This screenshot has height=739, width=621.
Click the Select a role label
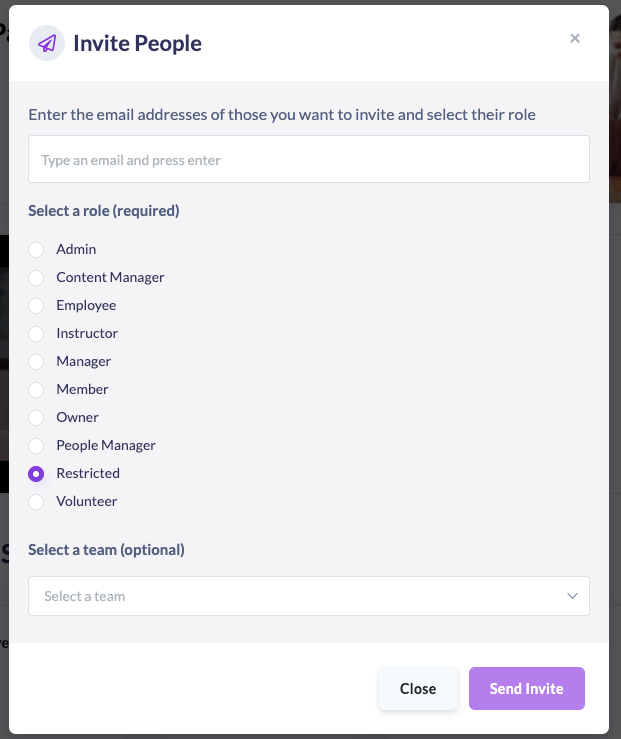[x=104, y=211]
